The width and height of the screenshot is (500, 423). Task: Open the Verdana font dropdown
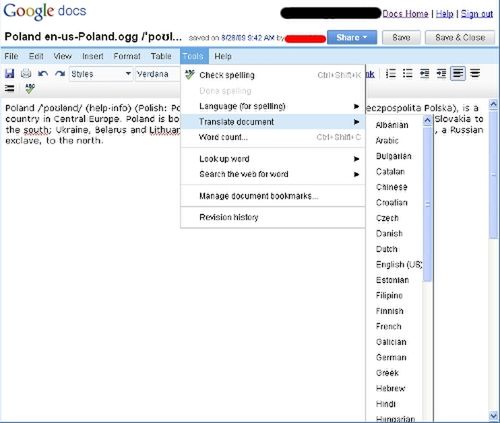(x=158, y=74)
